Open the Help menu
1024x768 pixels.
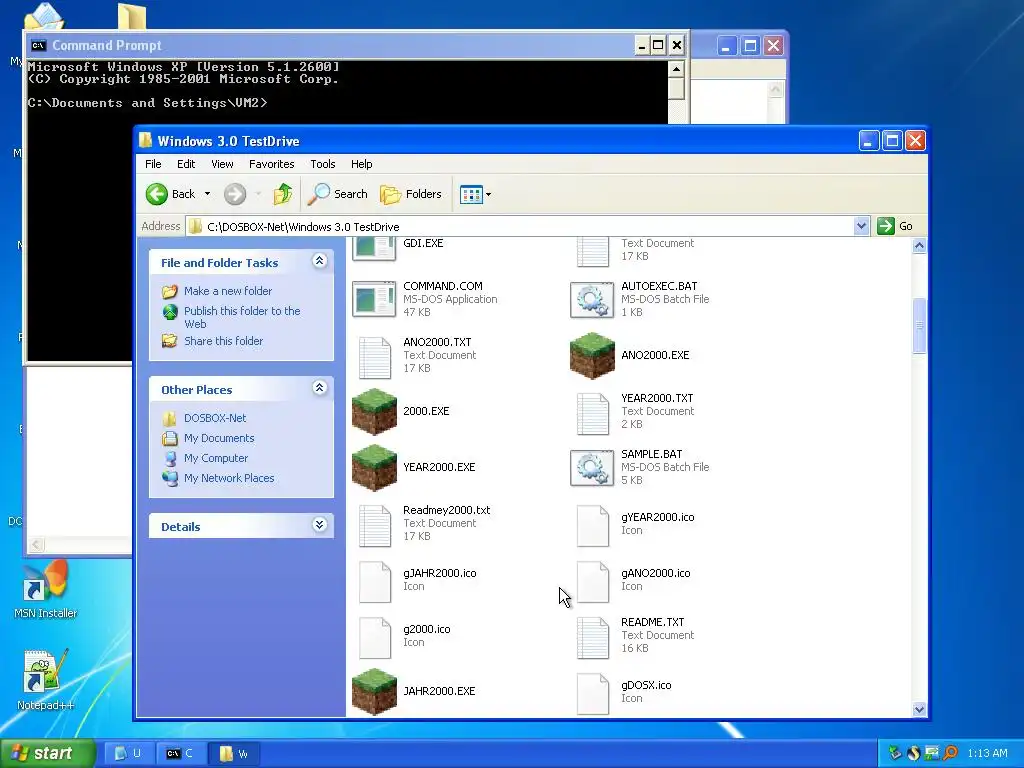click(x=361, y=164)
